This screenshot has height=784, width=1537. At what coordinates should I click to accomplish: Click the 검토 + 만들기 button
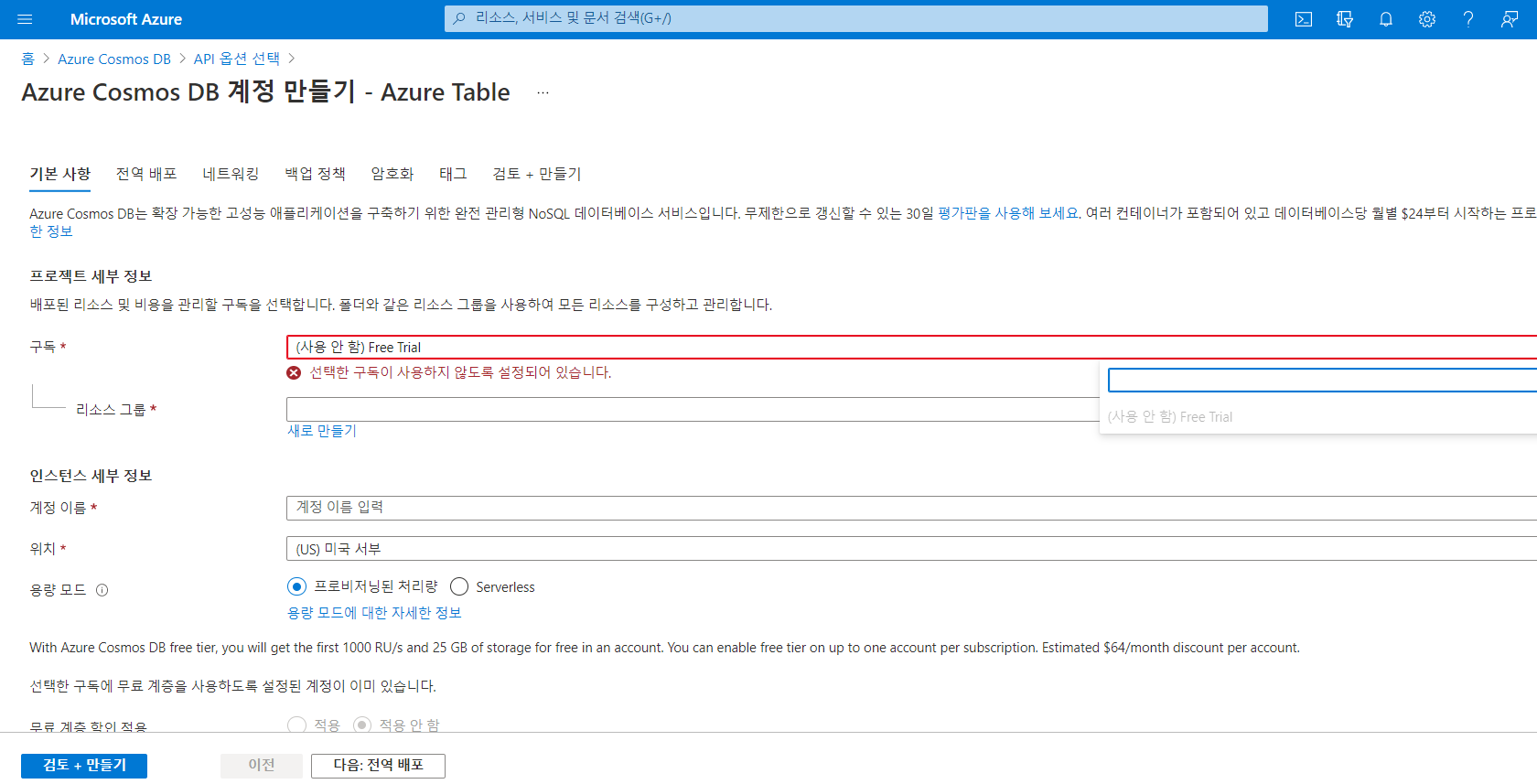click(x=84, y=766)
